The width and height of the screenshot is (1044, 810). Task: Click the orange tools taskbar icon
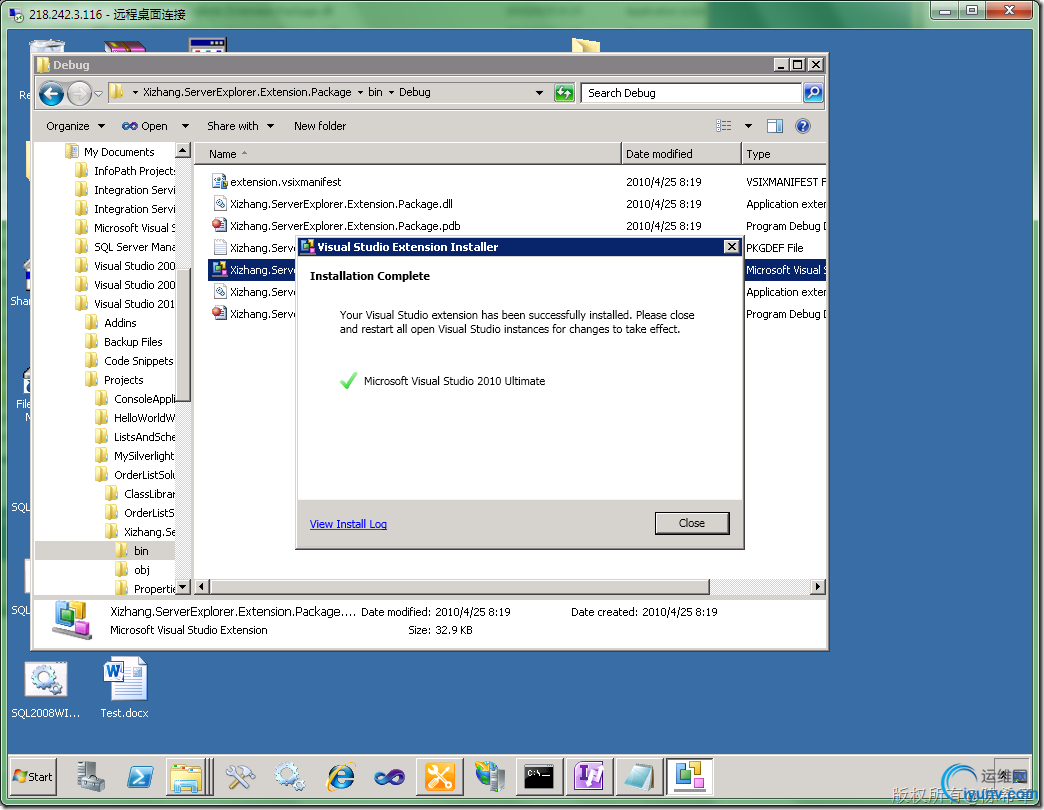[440, 777]
